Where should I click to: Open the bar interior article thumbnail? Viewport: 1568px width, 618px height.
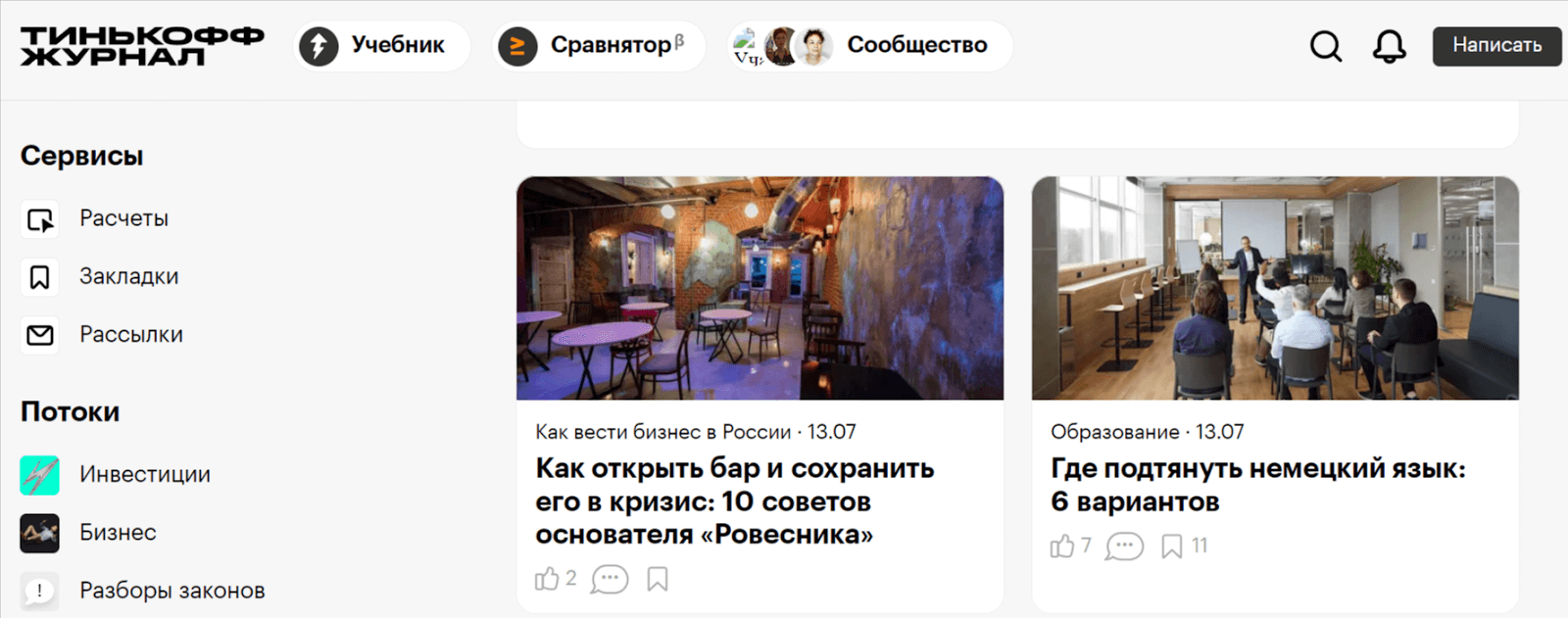coord(759,288)
